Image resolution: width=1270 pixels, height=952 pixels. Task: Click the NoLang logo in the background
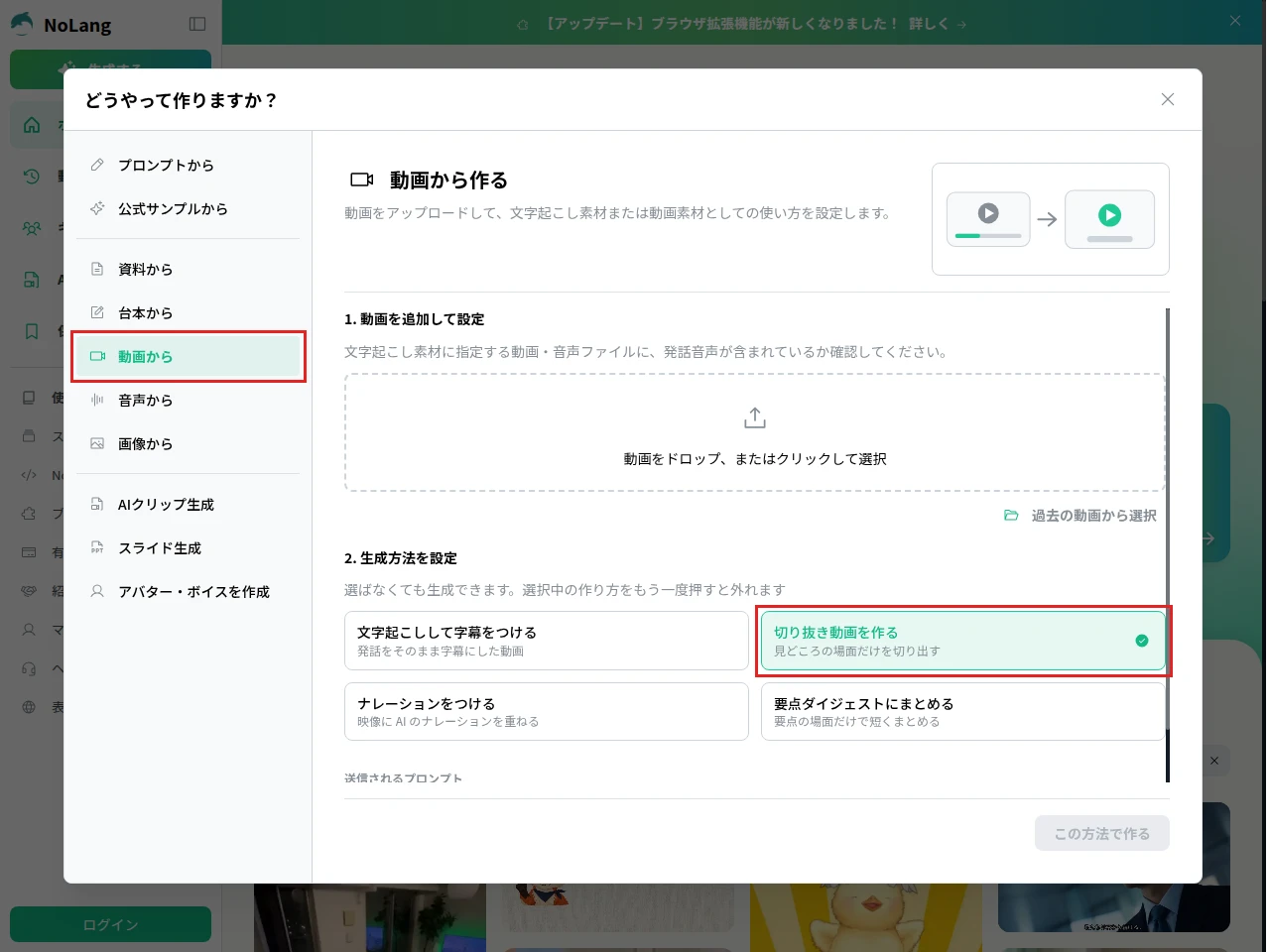pyautogui.click(x=62, y=24)
